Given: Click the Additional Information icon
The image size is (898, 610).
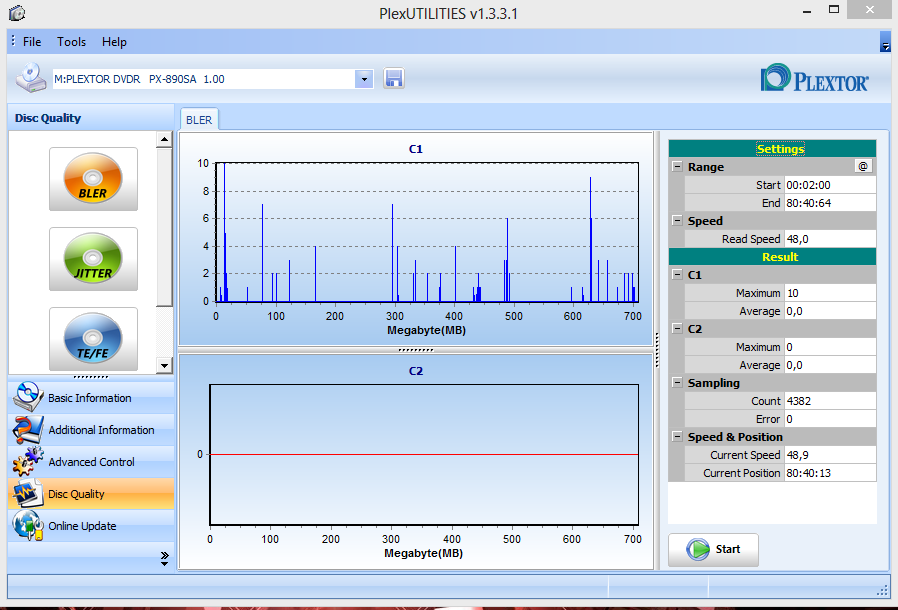Looking at the screenshot, I should (x=27, y=430).
